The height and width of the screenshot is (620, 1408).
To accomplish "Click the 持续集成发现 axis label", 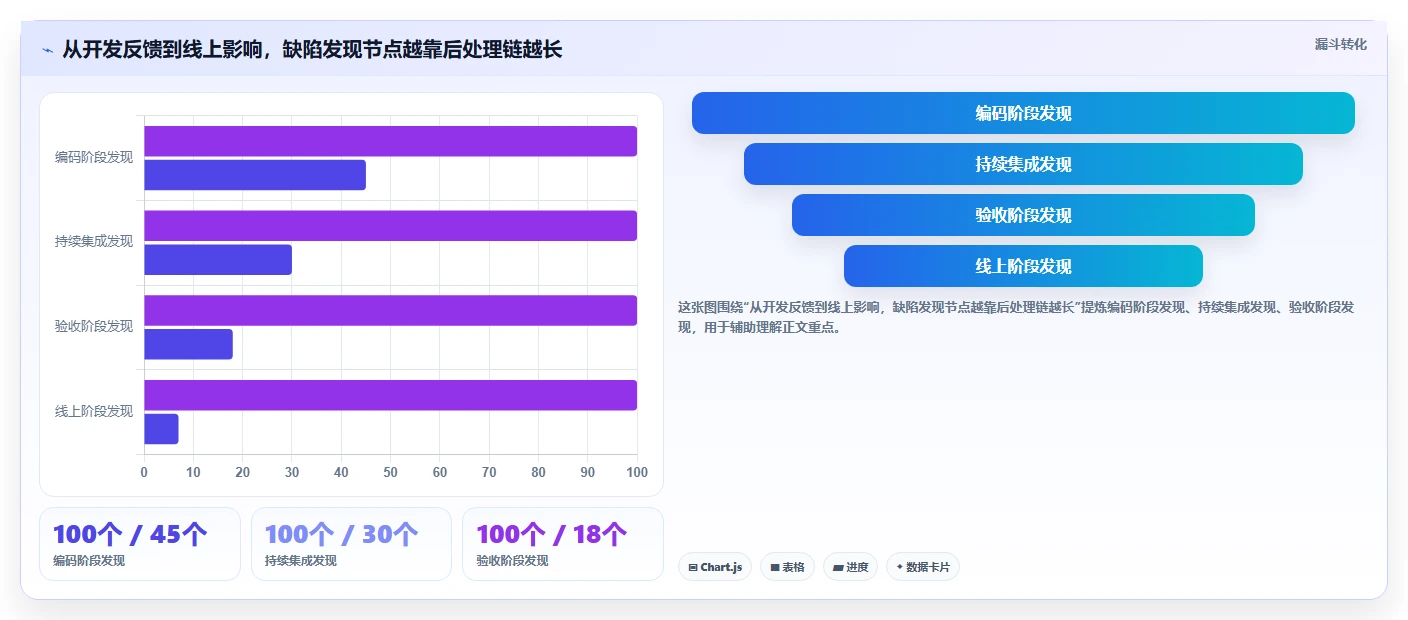I will [x=94, y=241].
